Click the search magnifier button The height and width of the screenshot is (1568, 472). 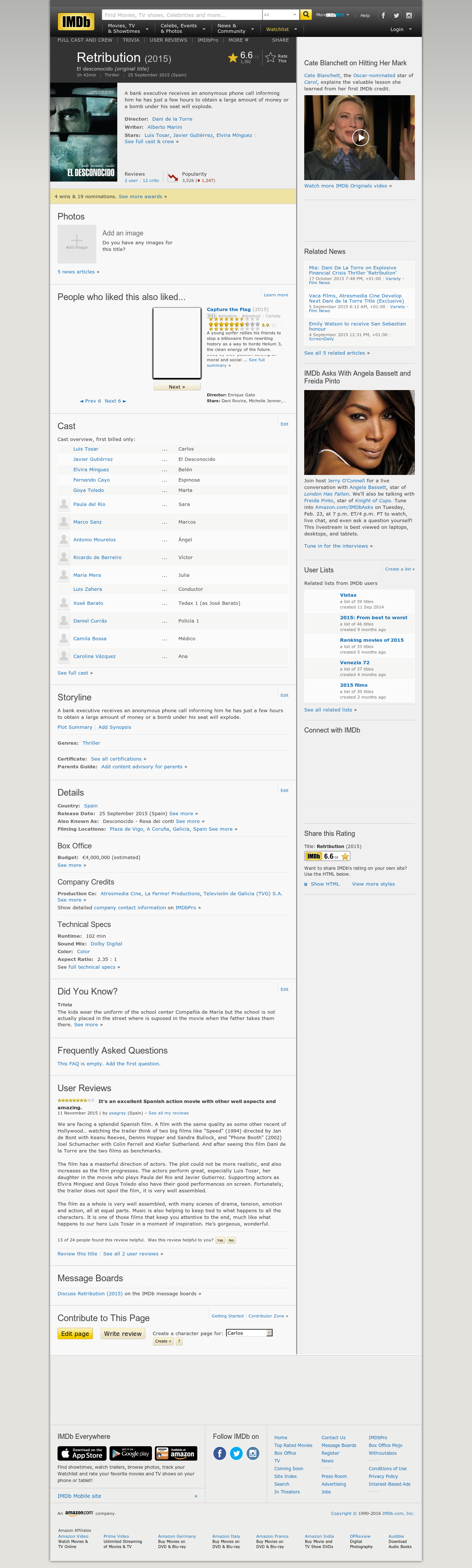pyautogui.click(x=306, y=15)
